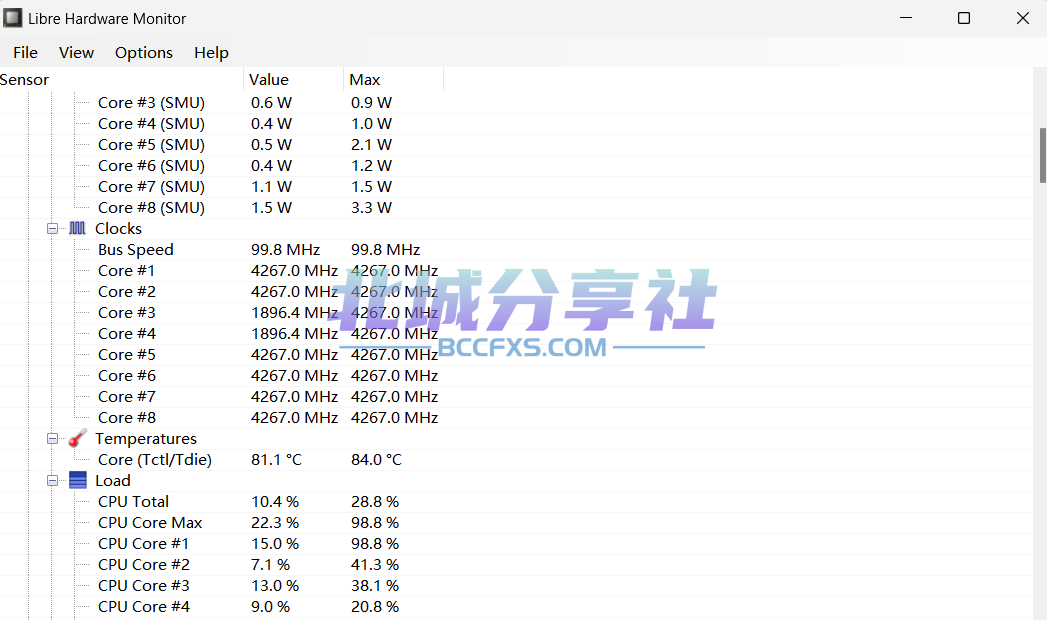Select the Core #4 (SMU) power row
The image size is (1047, 620).
pos(516,123)
